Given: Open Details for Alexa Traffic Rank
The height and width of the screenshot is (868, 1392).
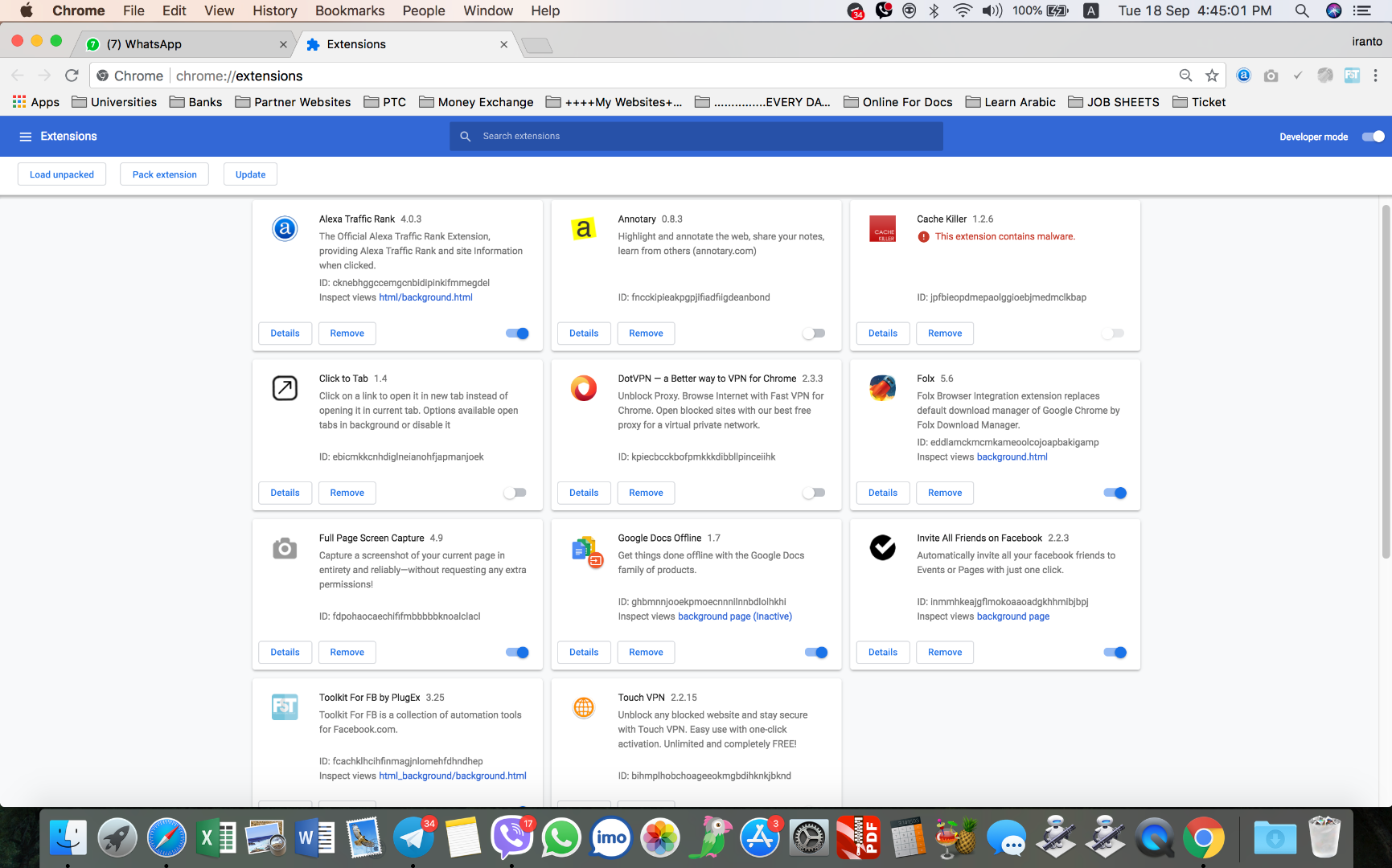Looking at the screenshot, I should [x=285, y=334].
